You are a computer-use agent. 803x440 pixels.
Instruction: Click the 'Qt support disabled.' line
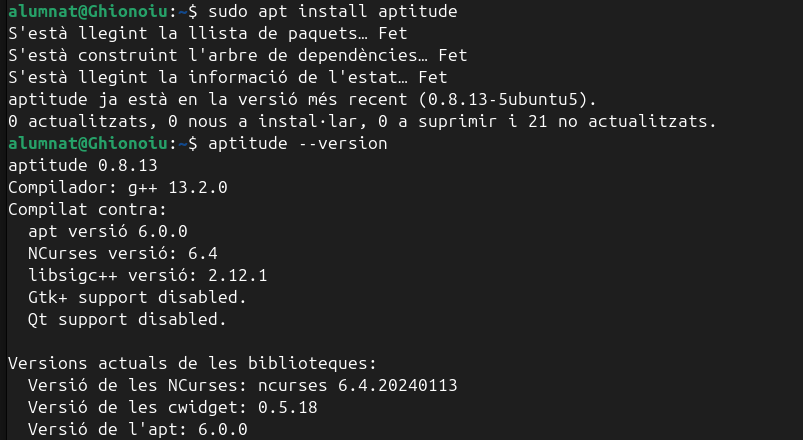click(x=128, y=320)
